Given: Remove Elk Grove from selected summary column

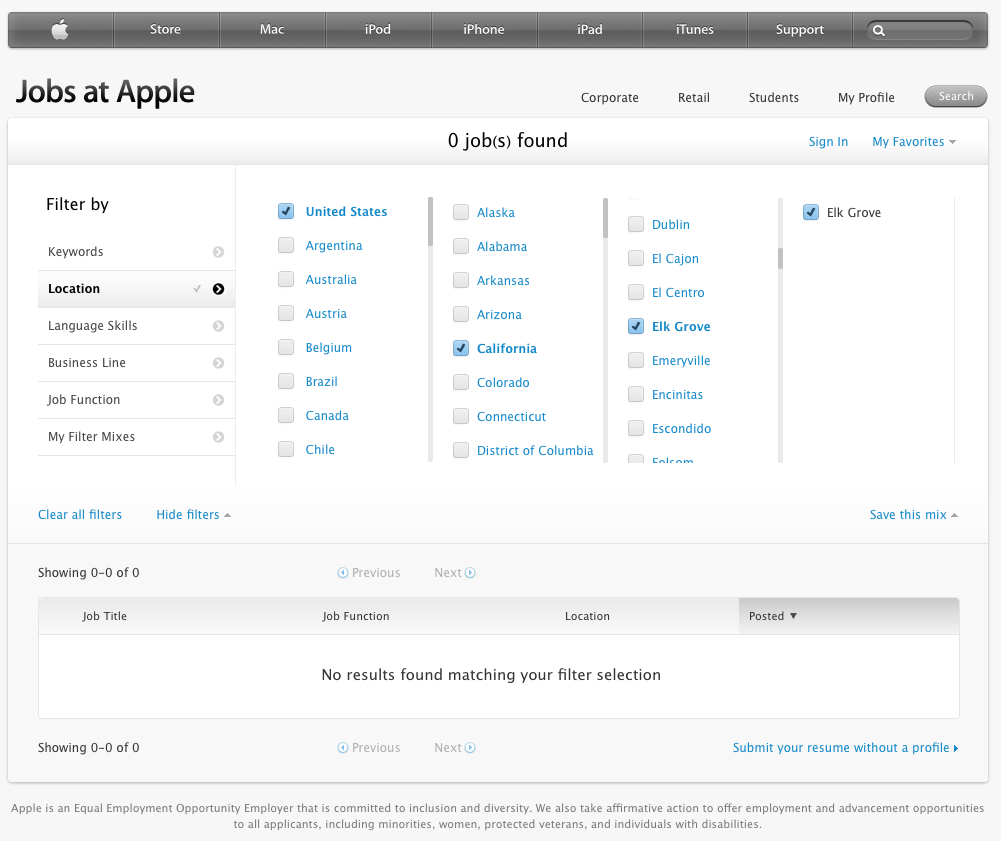Looking at the screenshot, I should tap(811, 212).
